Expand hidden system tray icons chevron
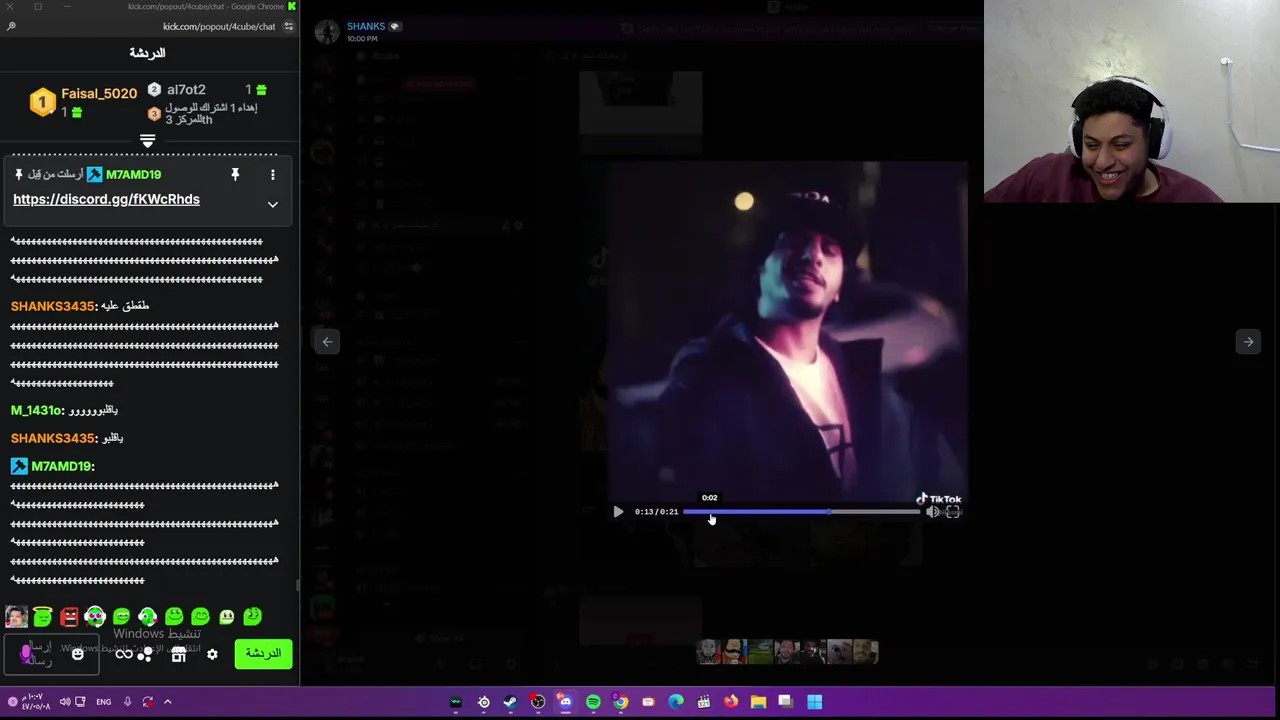Image resolution: width=1280 pixels, height=720 pixels. [167, 702]
